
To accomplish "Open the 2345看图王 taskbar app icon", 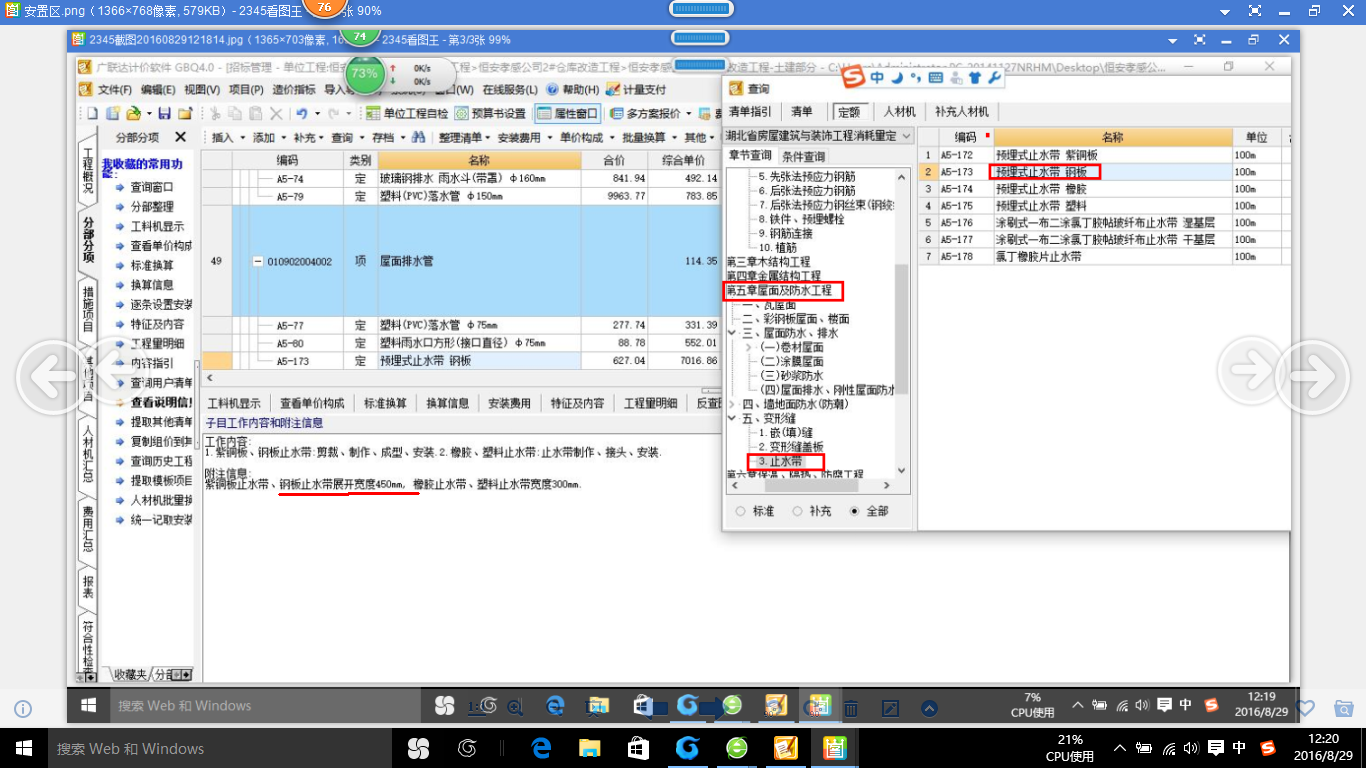I will (x=833, y=748).
